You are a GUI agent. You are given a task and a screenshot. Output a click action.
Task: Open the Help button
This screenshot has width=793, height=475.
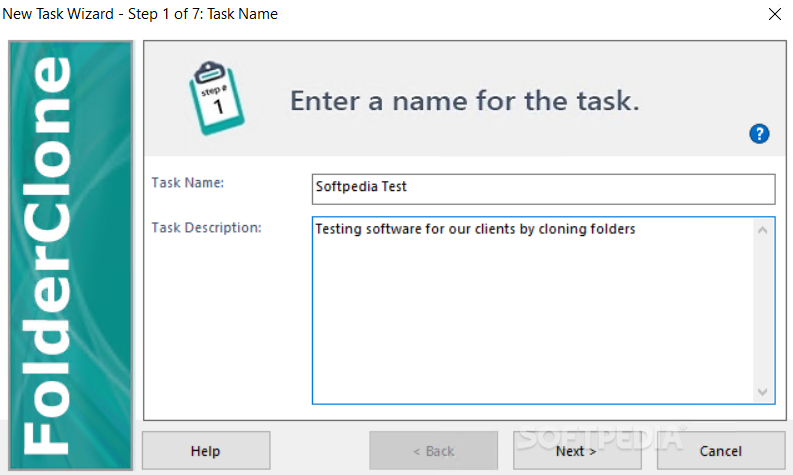(x=206, y=450)
